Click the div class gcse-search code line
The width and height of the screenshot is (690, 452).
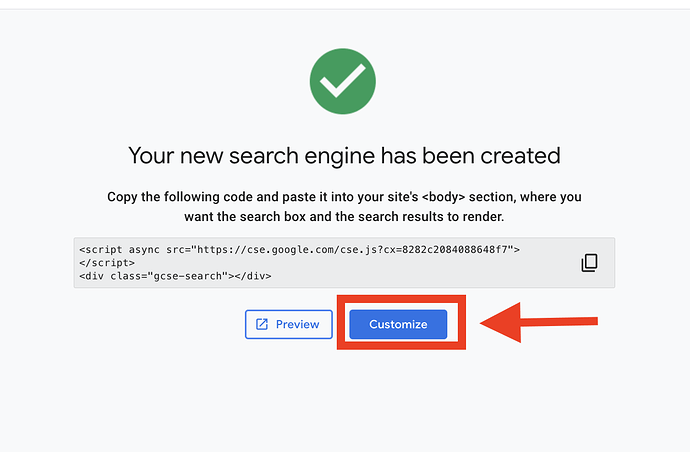[175, 276]
